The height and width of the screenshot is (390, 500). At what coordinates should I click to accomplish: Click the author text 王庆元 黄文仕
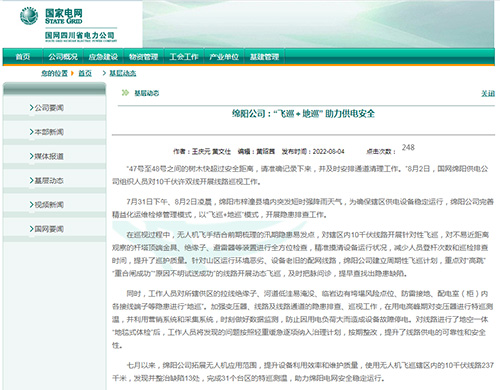pyautogui.click(x=211, y=152)
